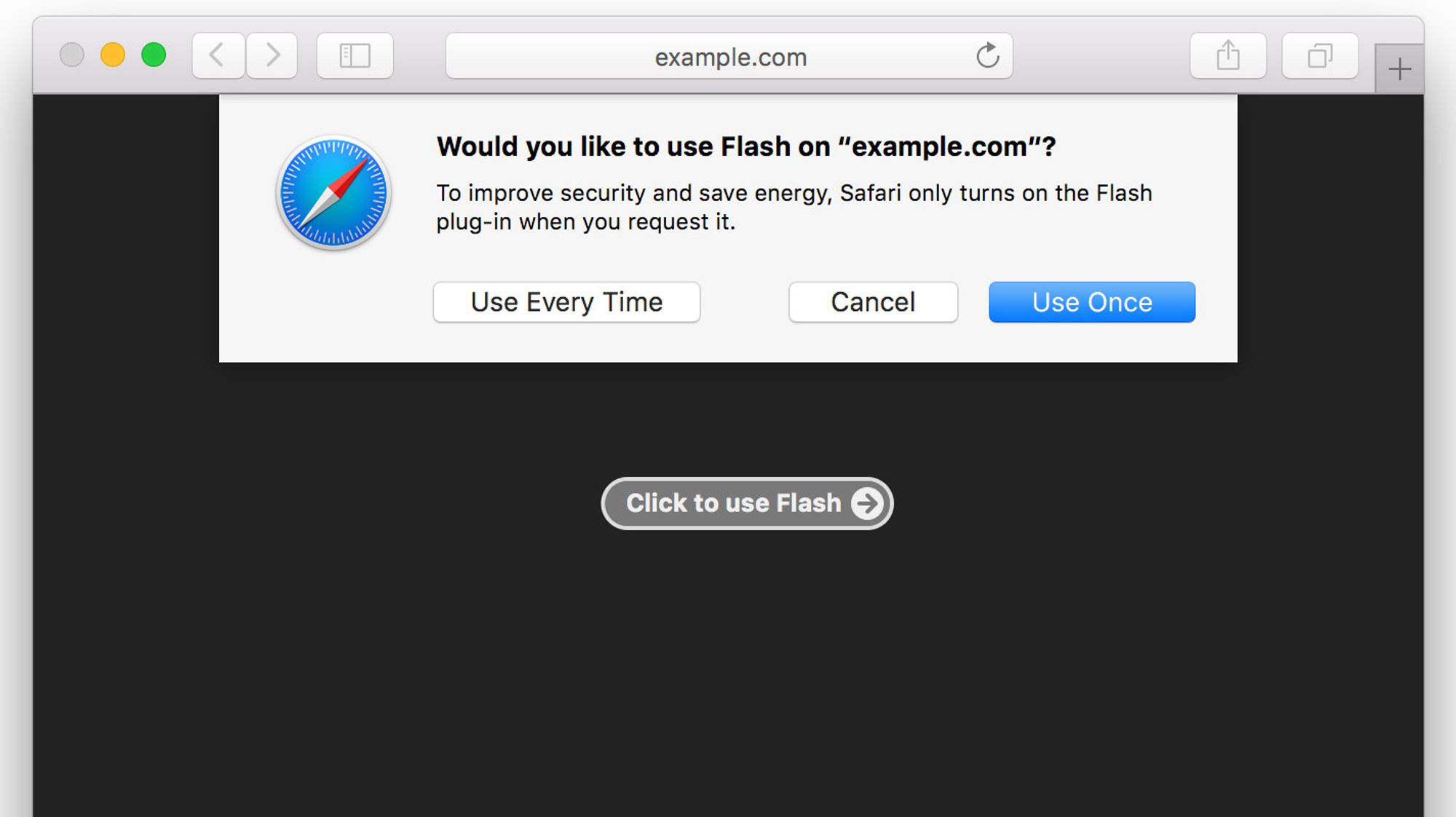
Task: Cancel the Flash permission dialog
Action: [x=873, y=302]
